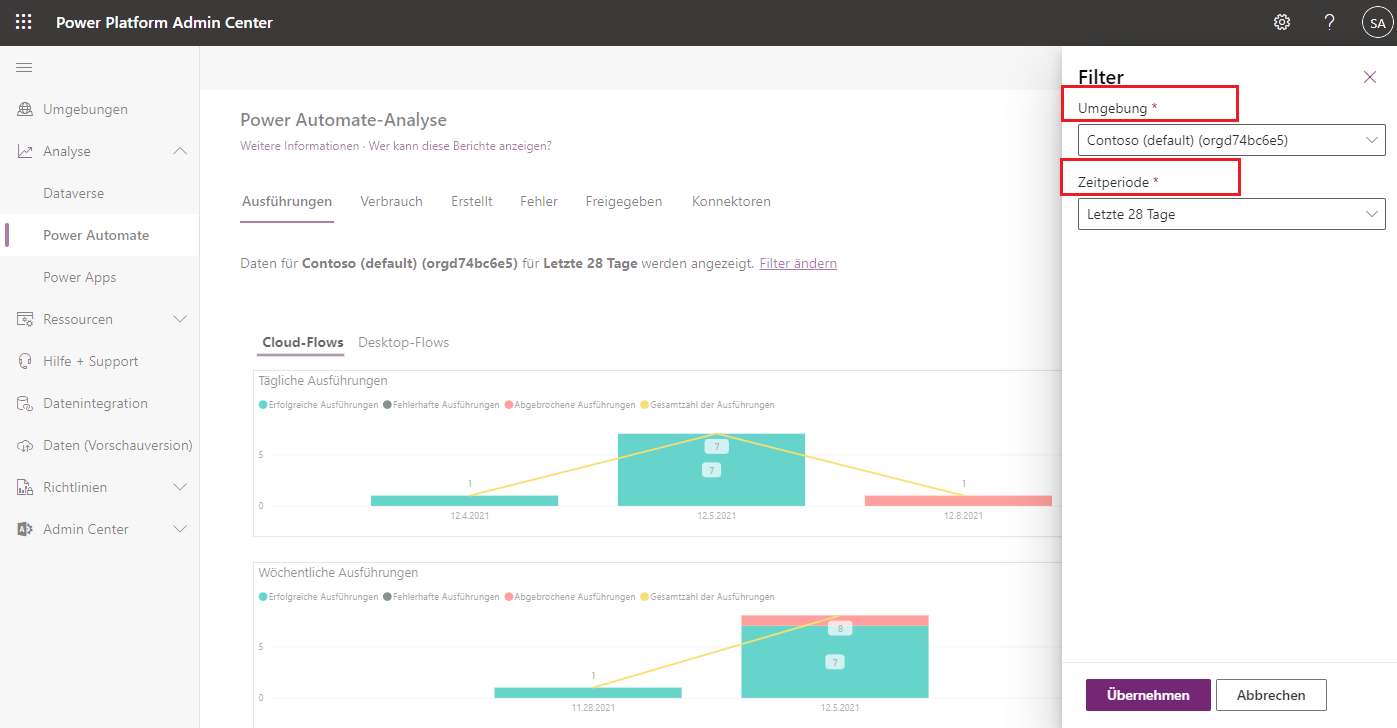Image resolution: width=1397 pixels, height=728 pixels.
Task: Switch to the Konnektoren tab
Action: tap(731, 201)
